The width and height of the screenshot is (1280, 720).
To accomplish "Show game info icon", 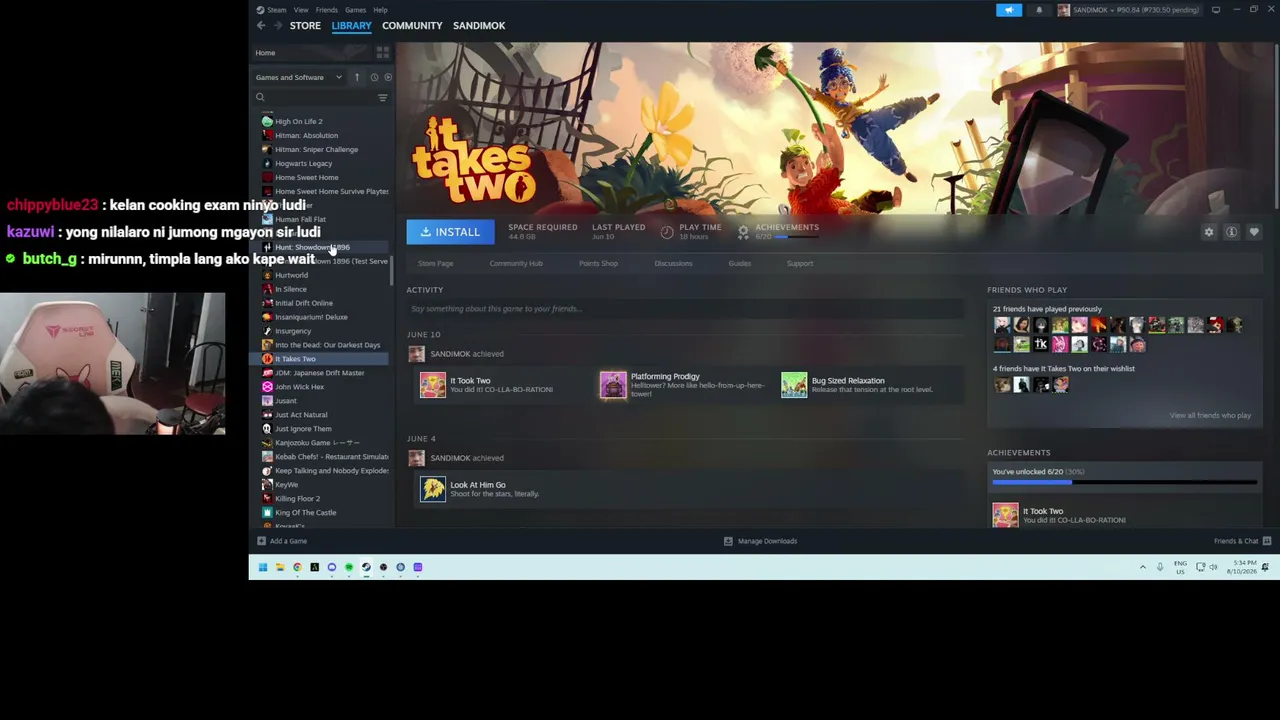I will pyautogui.click(x=1231, y=232).
